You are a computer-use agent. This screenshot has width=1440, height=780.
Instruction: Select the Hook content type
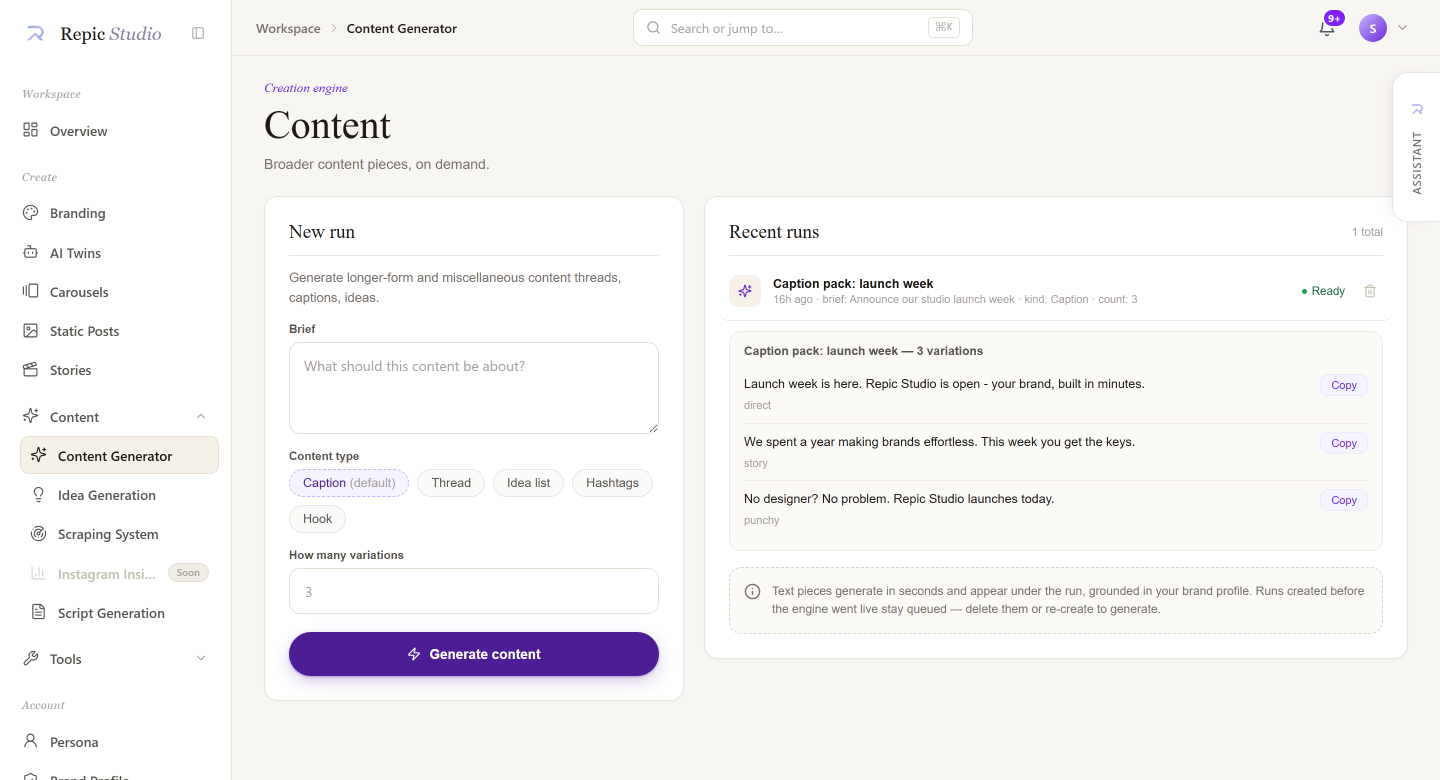[x=318, y=519]
